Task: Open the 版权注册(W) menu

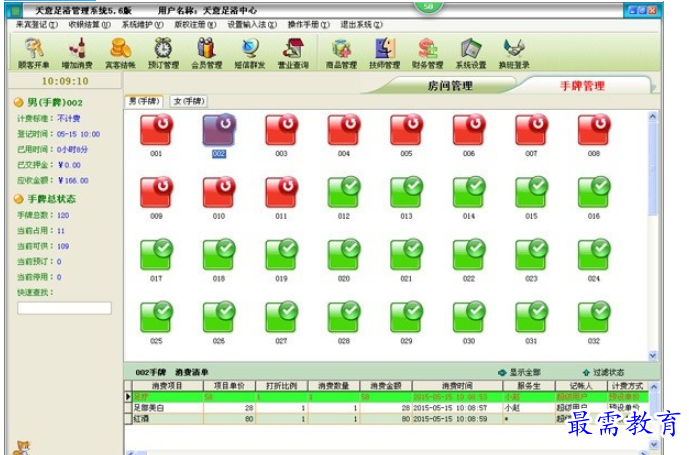Action: pos(195,25)
